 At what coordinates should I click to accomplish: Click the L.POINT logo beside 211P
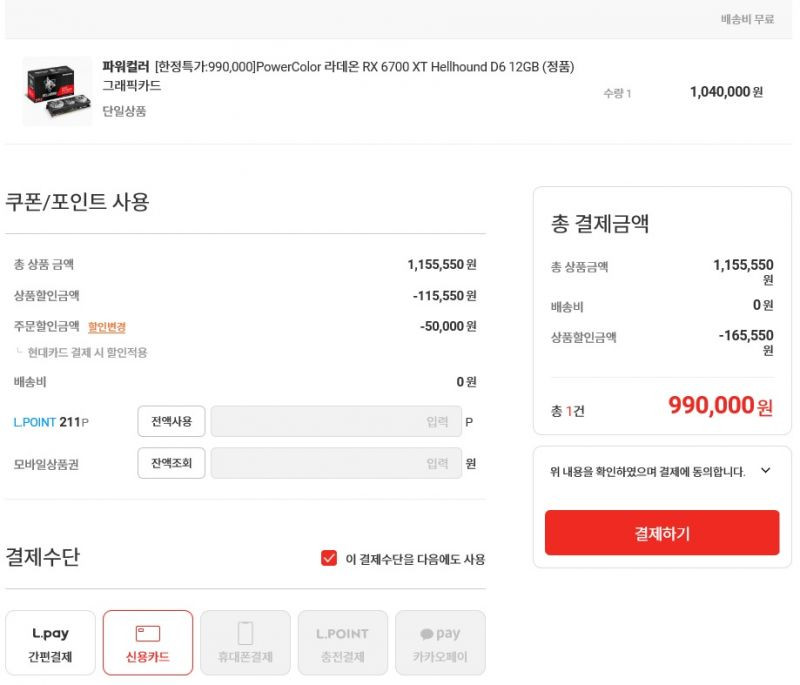pyautogui.click(x=35, y=422)
